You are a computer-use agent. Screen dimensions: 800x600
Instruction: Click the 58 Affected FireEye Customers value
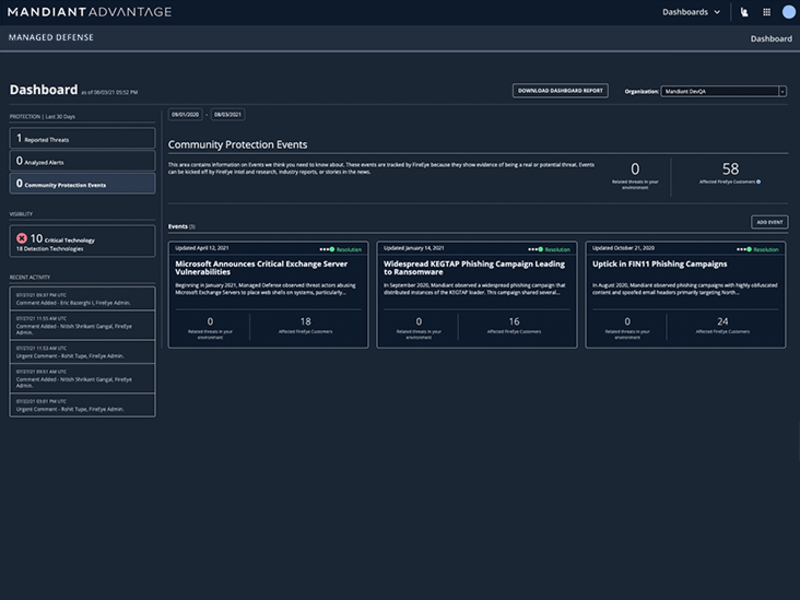pos(730,169)
